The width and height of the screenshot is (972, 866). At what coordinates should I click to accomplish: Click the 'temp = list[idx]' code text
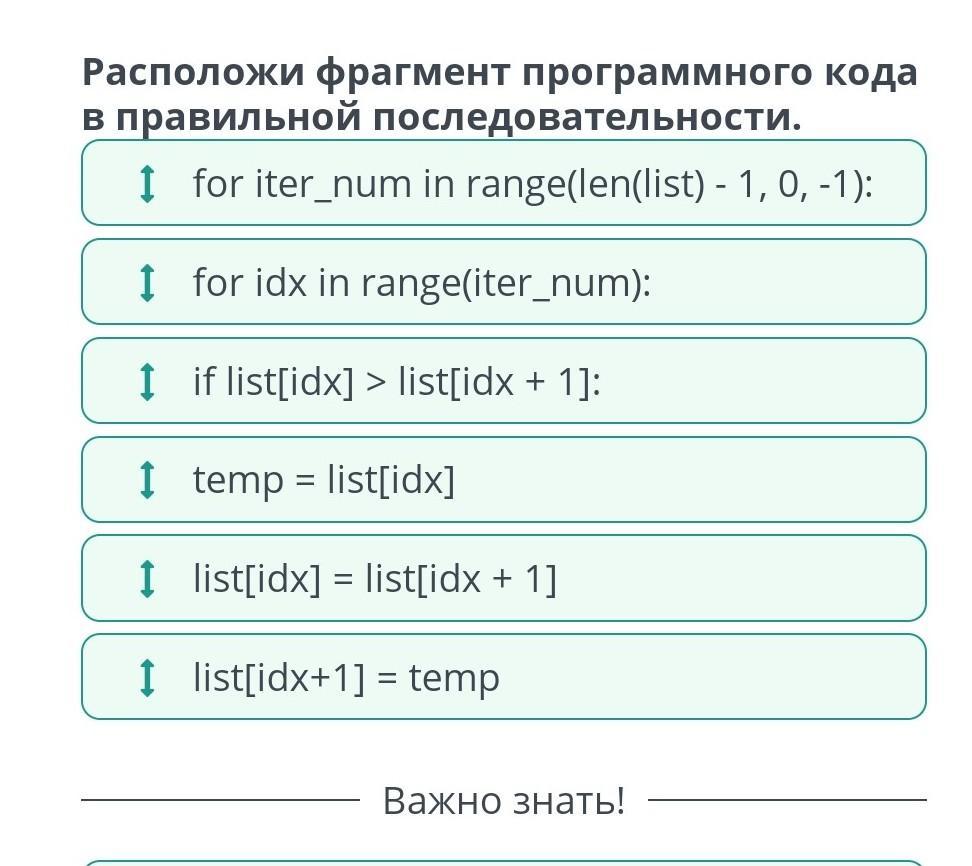click(x=323, y=480)
